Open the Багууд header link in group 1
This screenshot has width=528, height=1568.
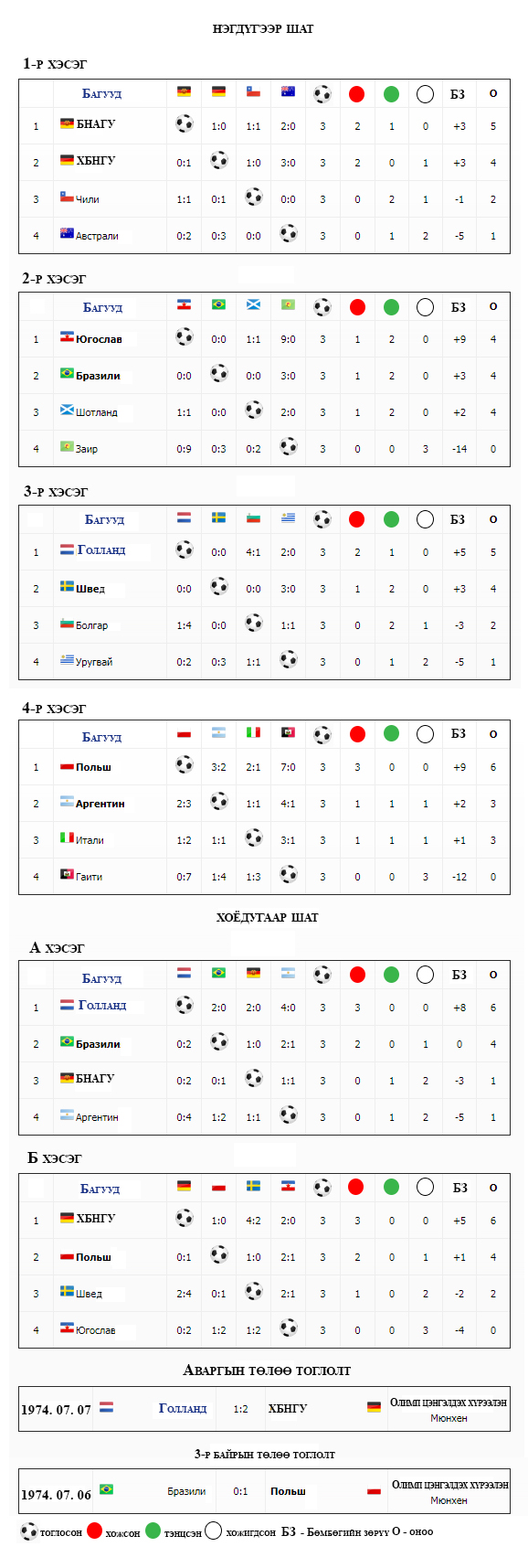[101, 93]
